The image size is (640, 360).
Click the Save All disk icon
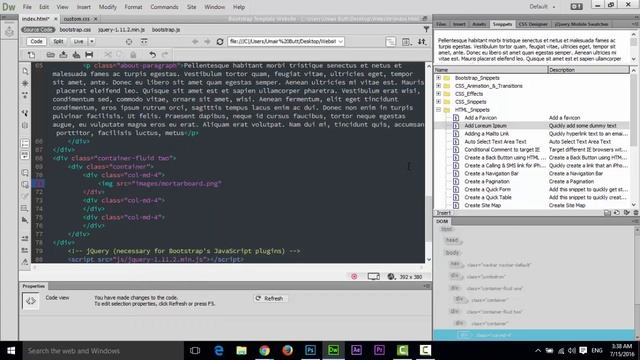click(x=76, y=55)
